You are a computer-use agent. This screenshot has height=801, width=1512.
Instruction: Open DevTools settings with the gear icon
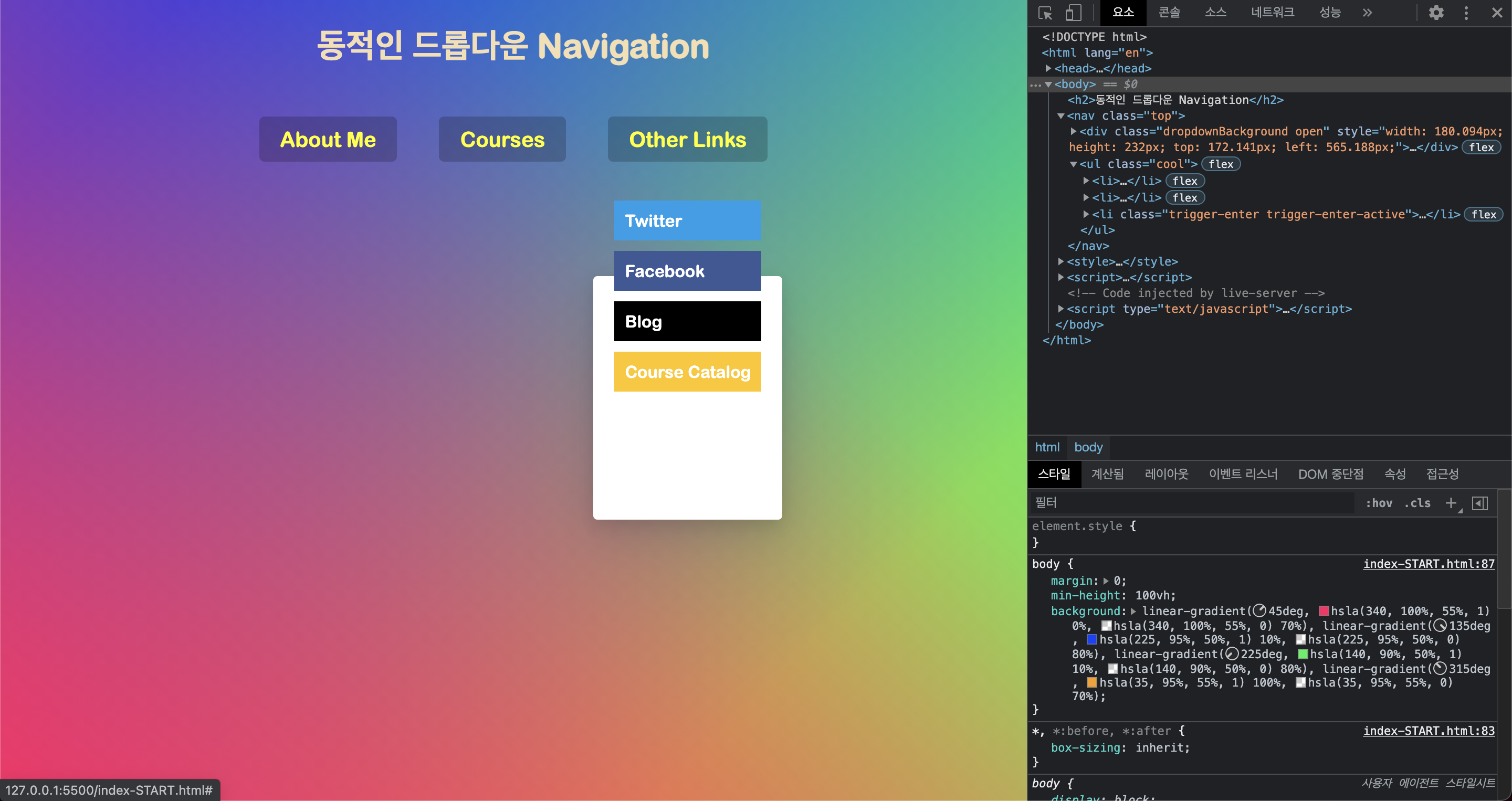1436,12
